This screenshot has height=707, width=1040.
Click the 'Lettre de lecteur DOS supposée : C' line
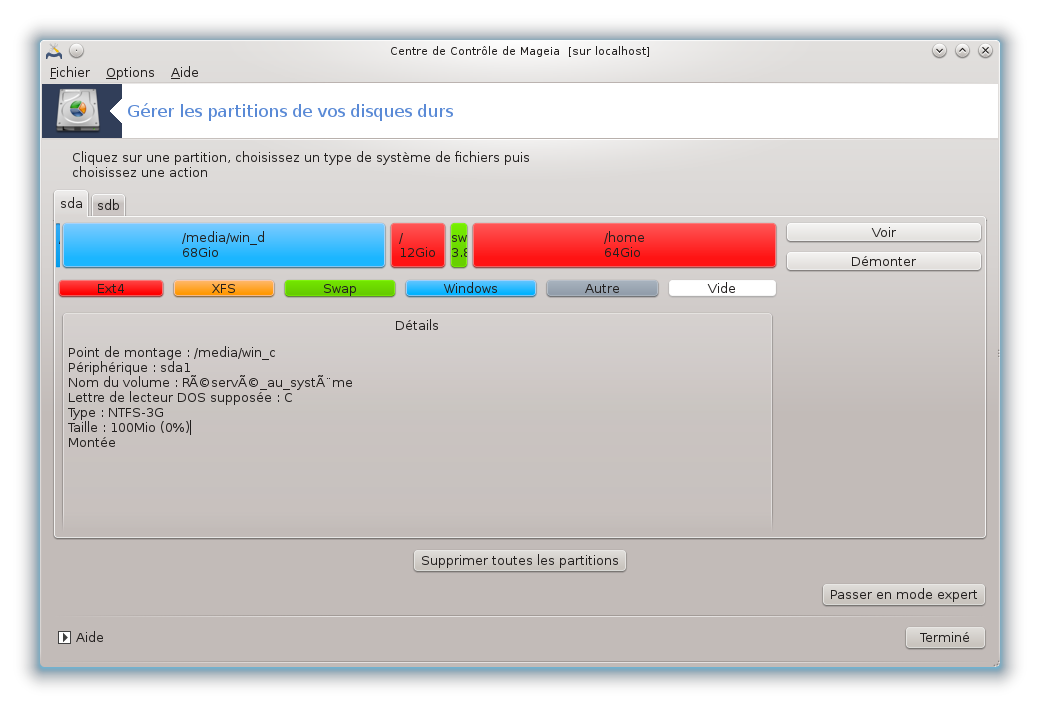(x=180, y=397)
